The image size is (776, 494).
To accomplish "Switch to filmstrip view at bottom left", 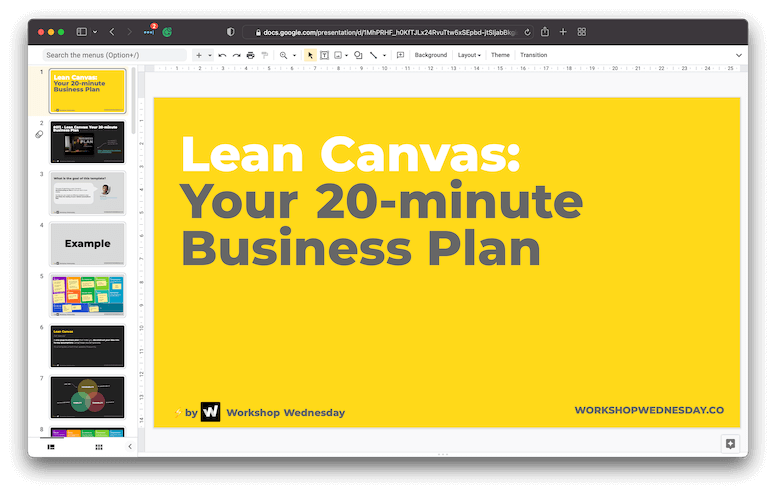I will 51,447.
